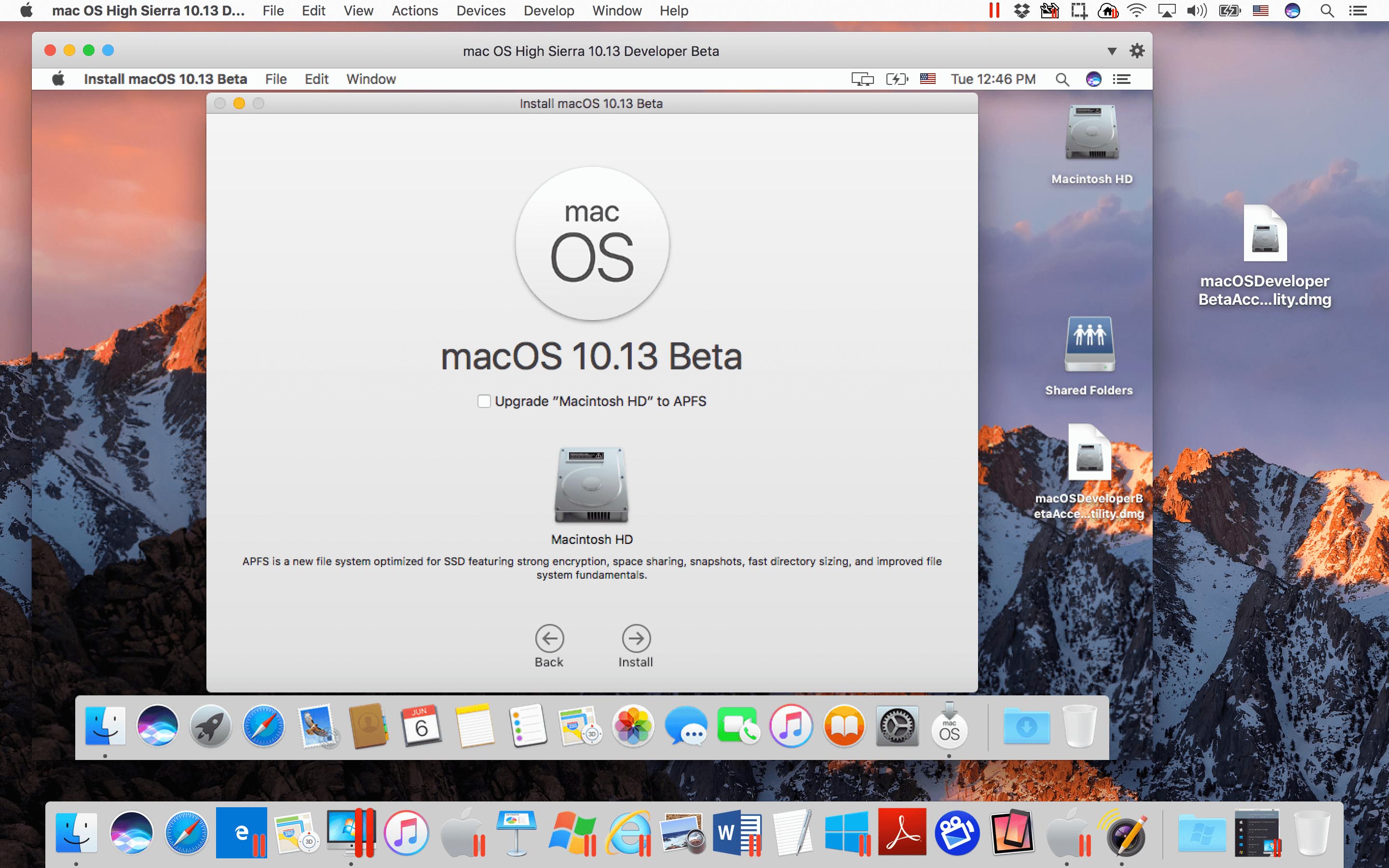
Task: Open guest VM's File menu
Action: [275, 79]
